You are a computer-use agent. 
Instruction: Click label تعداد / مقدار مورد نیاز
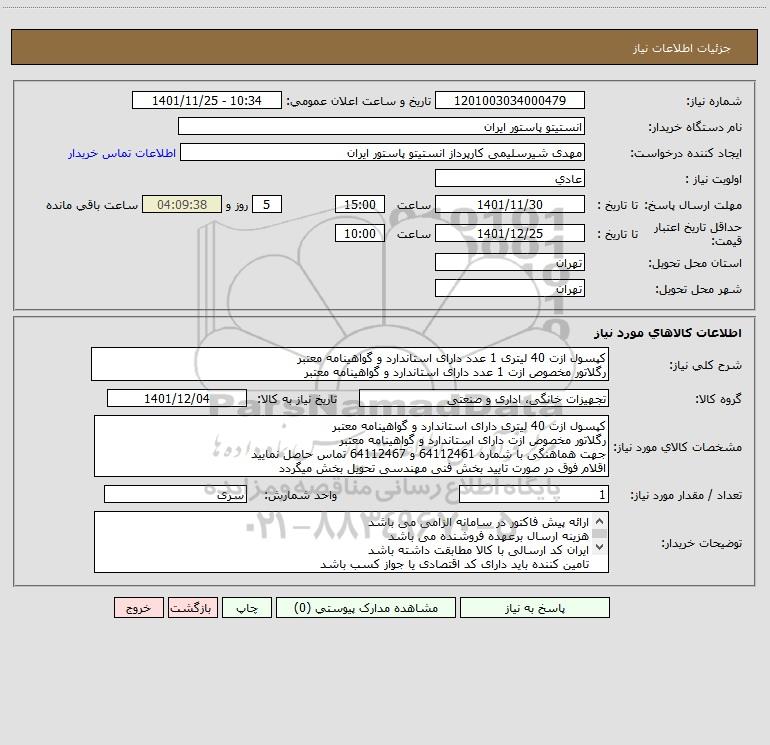point(686,496)
